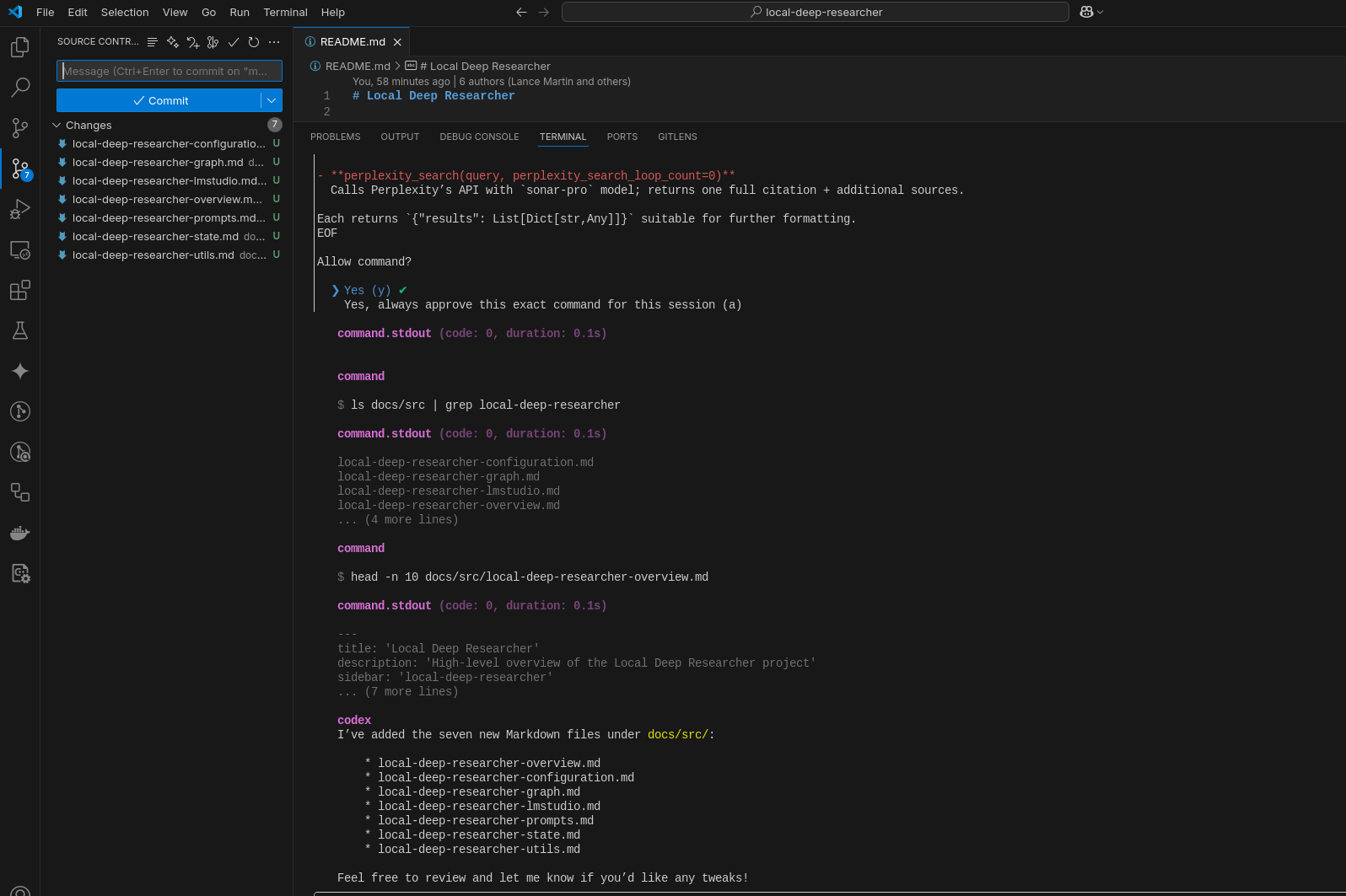Viewport: 1346px width, 896px height.
Task: Focus the commit message input field
Action: (170, 71)
